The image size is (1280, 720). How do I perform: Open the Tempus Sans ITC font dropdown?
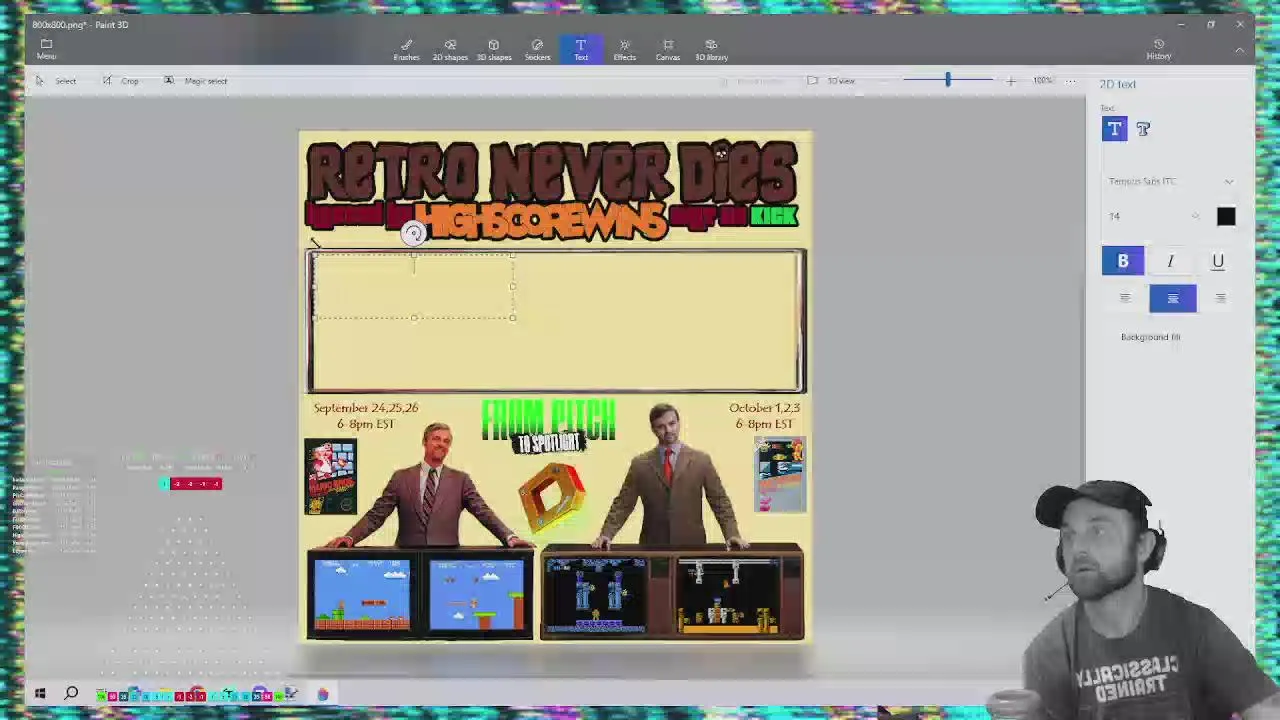1171,181
